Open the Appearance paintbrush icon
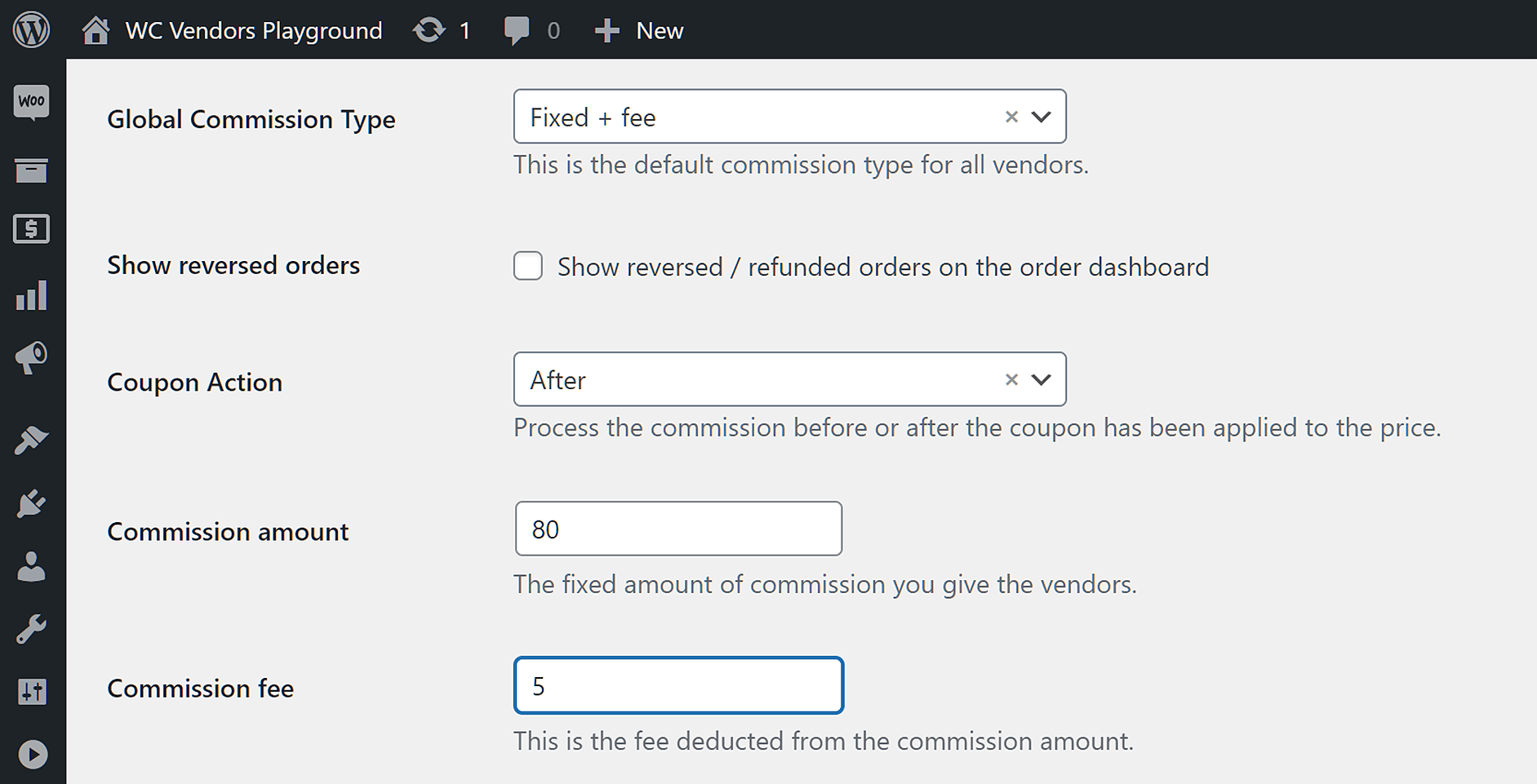 coord(32,440)
